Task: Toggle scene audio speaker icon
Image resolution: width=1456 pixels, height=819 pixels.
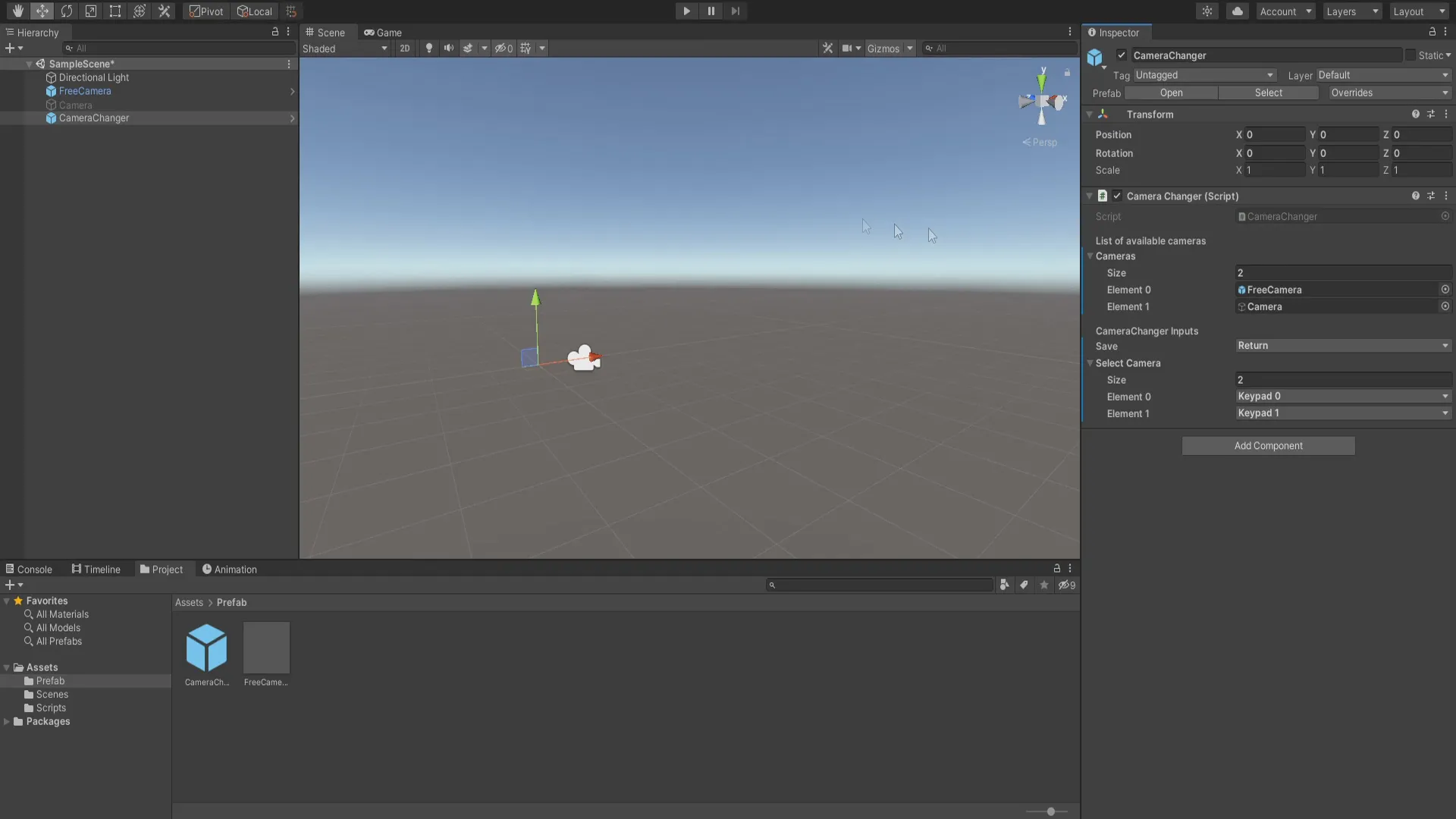Action: 449,49
